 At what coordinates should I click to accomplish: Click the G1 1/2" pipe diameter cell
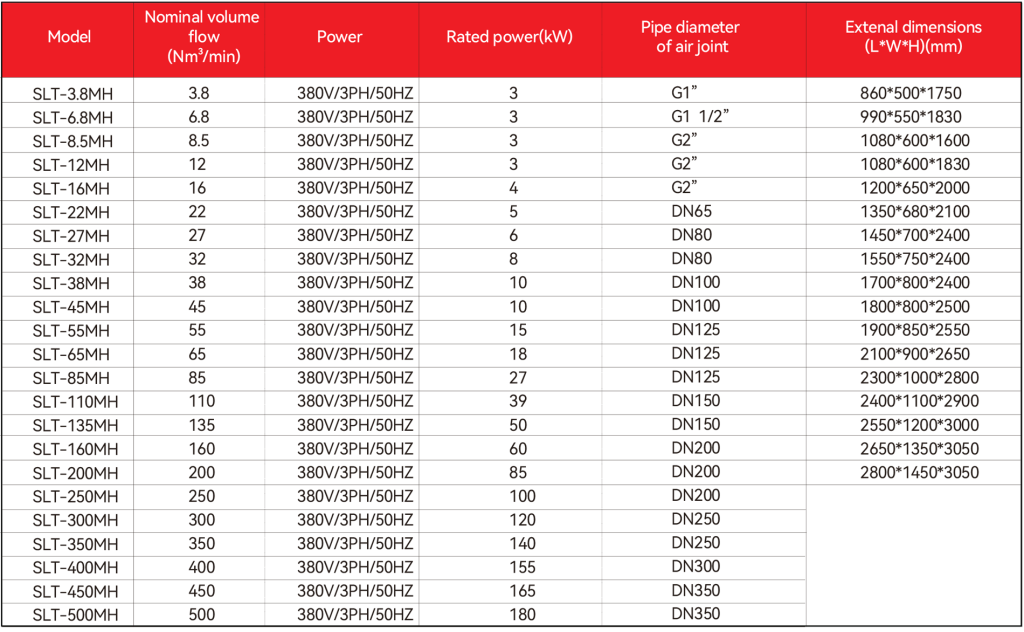699,117
